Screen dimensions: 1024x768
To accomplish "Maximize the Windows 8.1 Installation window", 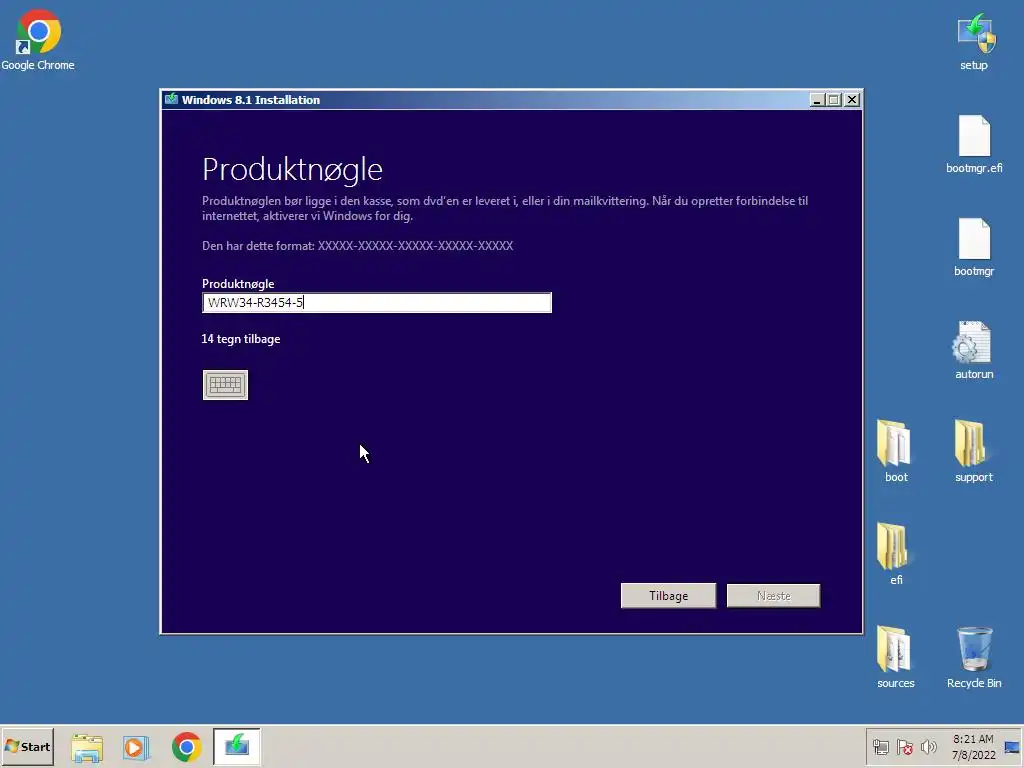I will pyautogui.click(x=834, y=100).
